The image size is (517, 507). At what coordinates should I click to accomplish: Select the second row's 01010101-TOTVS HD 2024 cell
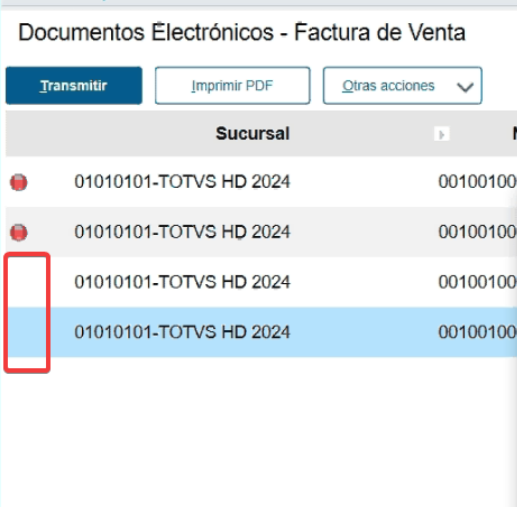tap(182, 232)
